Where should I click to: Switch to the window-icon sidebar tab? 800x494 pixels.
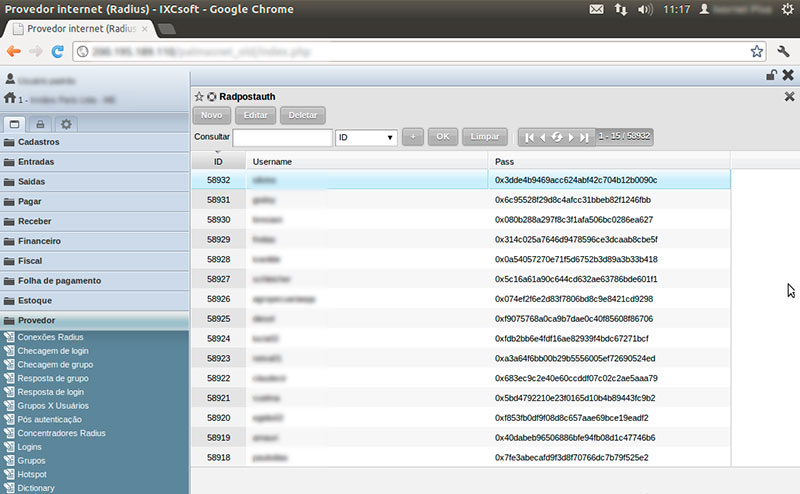14,124
